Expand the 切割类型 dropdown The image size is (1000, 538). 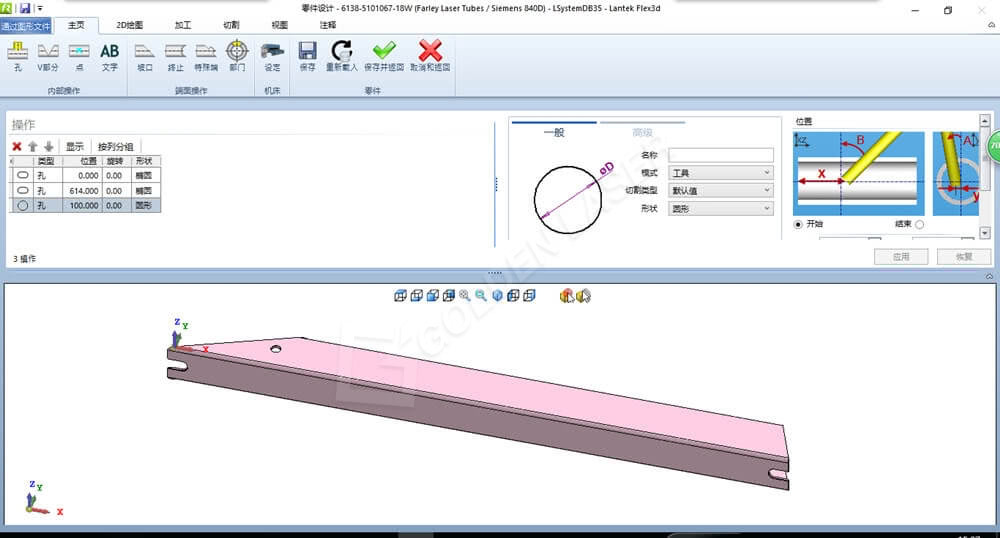pos(721,190)
